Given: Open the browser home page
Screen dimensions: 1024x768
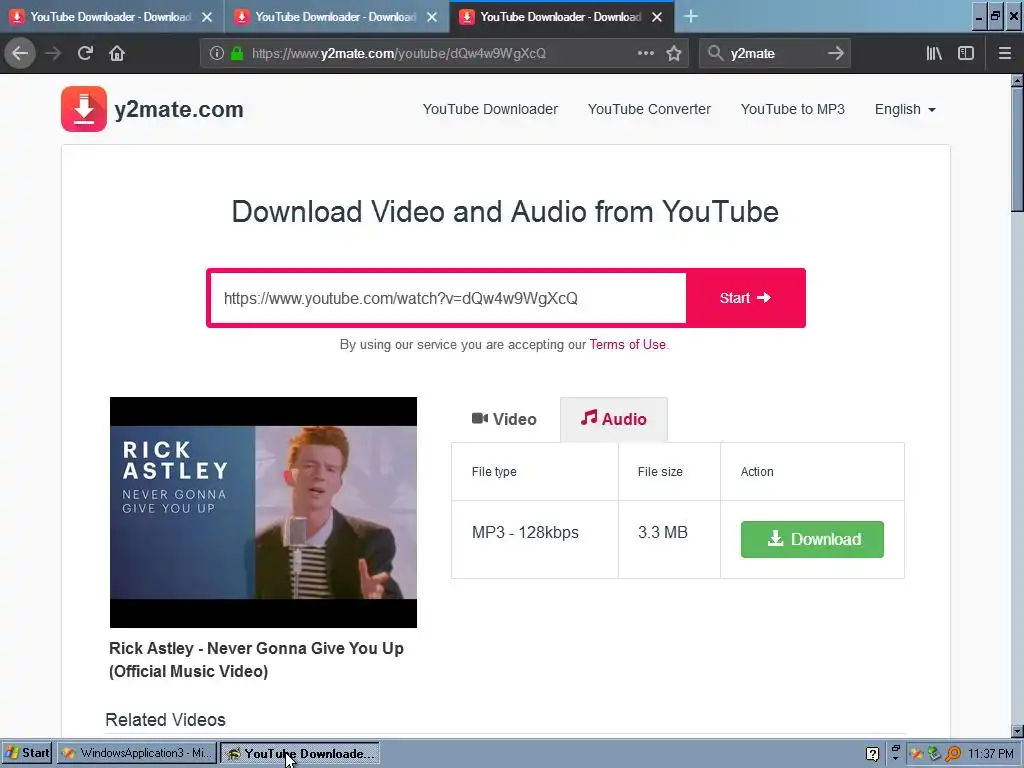Looking at the screenshot, I should pyautogui.click(x=117, y=54).
